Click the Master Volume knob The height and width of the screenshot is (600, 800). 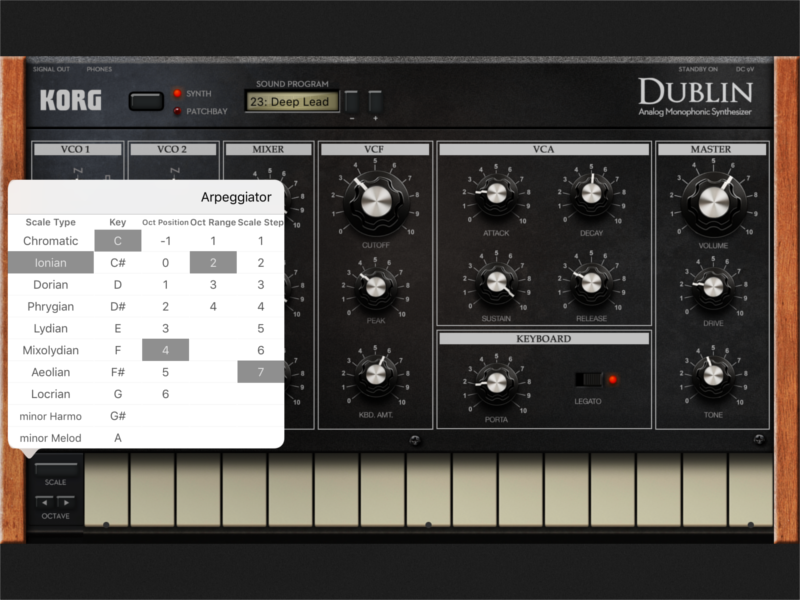point(713,202)
